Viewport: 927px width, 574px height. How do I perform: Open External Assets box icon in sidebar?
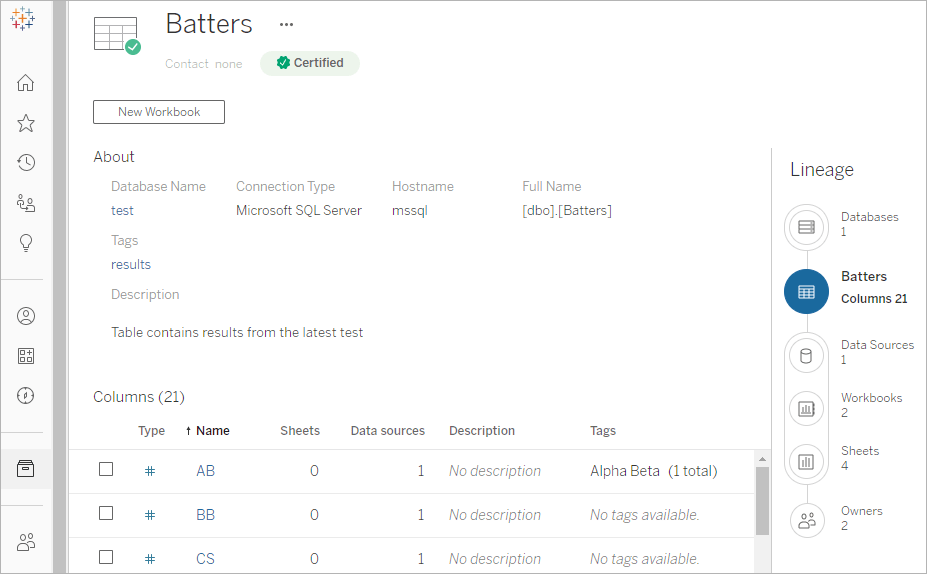(25, 469)
